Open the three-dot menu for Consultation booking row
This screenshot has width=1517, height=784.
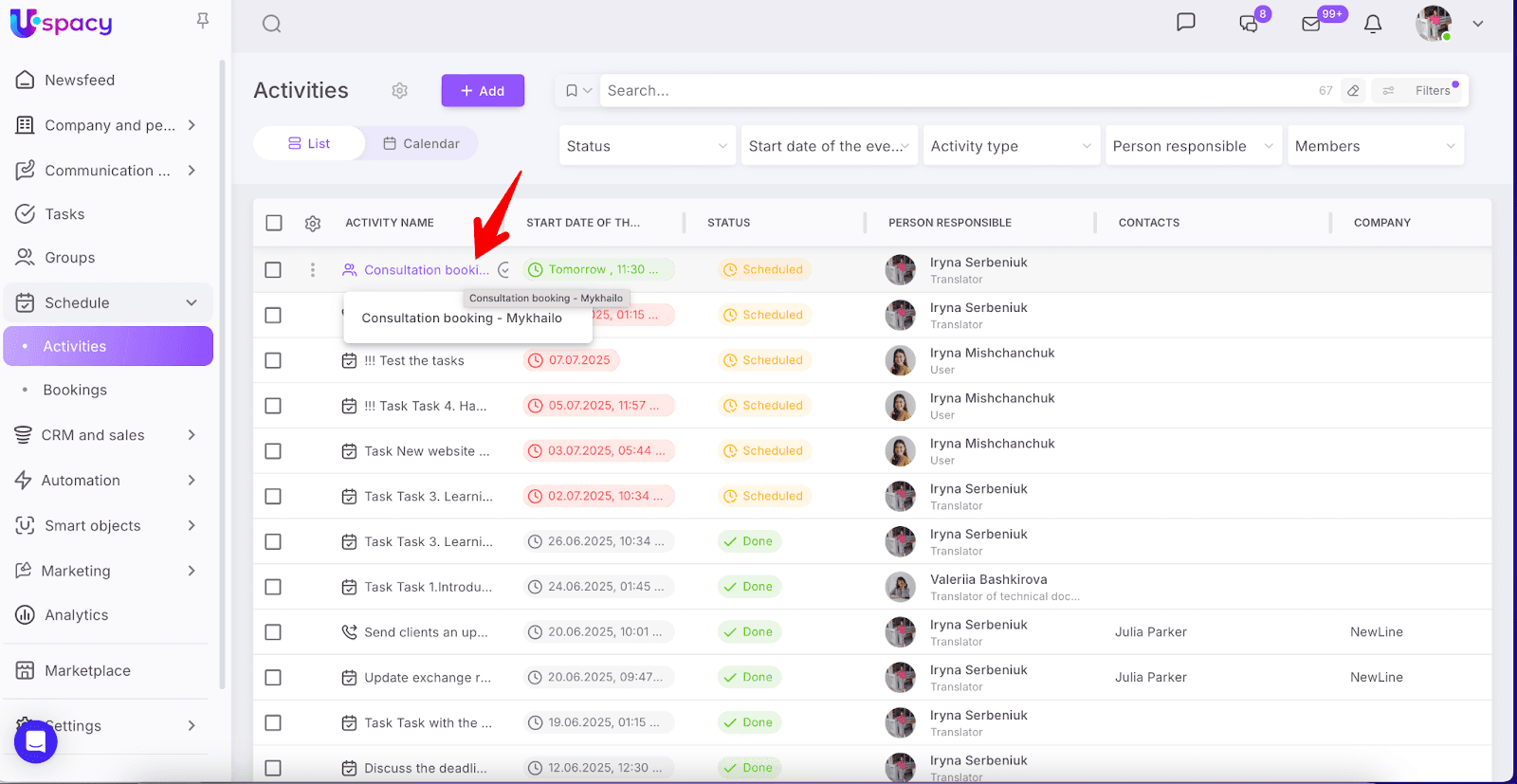click(x=313, y=270)
